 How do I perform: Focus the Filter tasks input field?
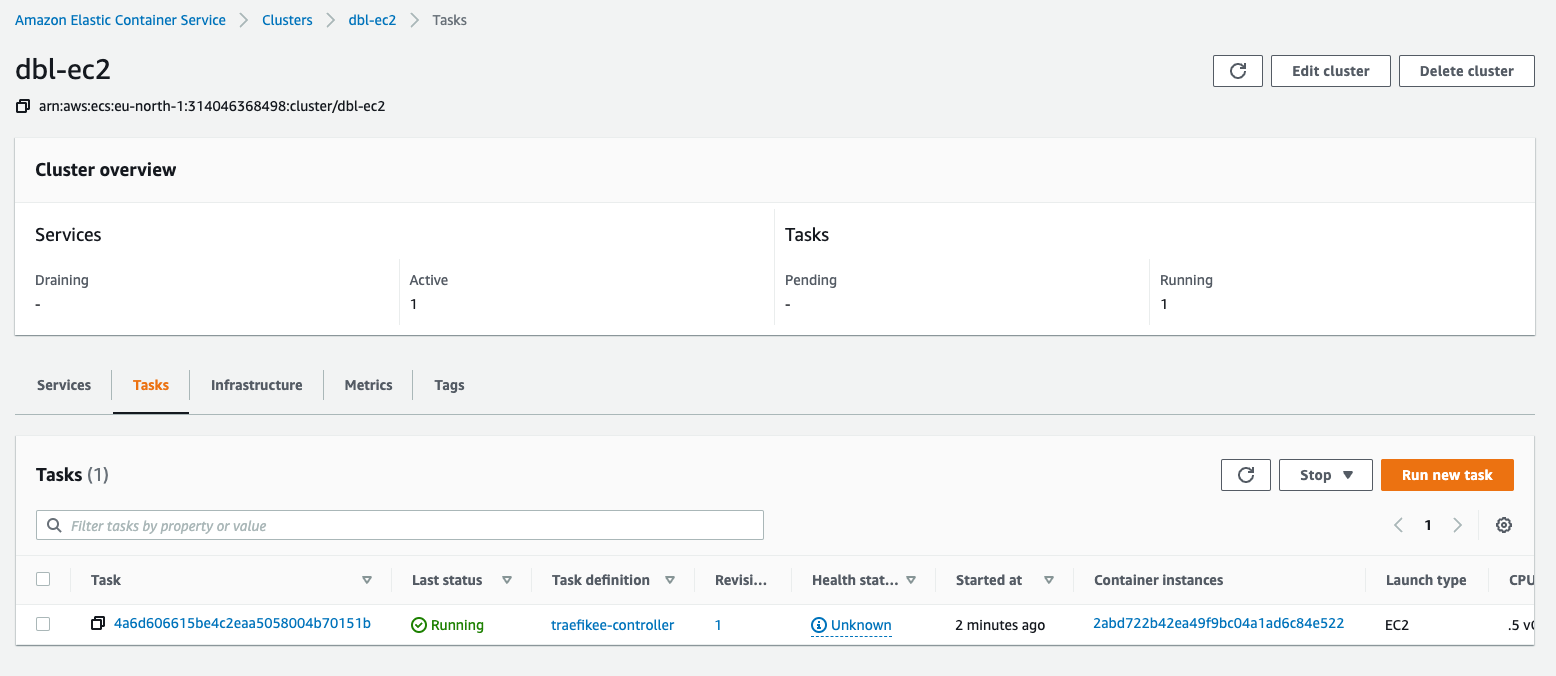point(400,525)
